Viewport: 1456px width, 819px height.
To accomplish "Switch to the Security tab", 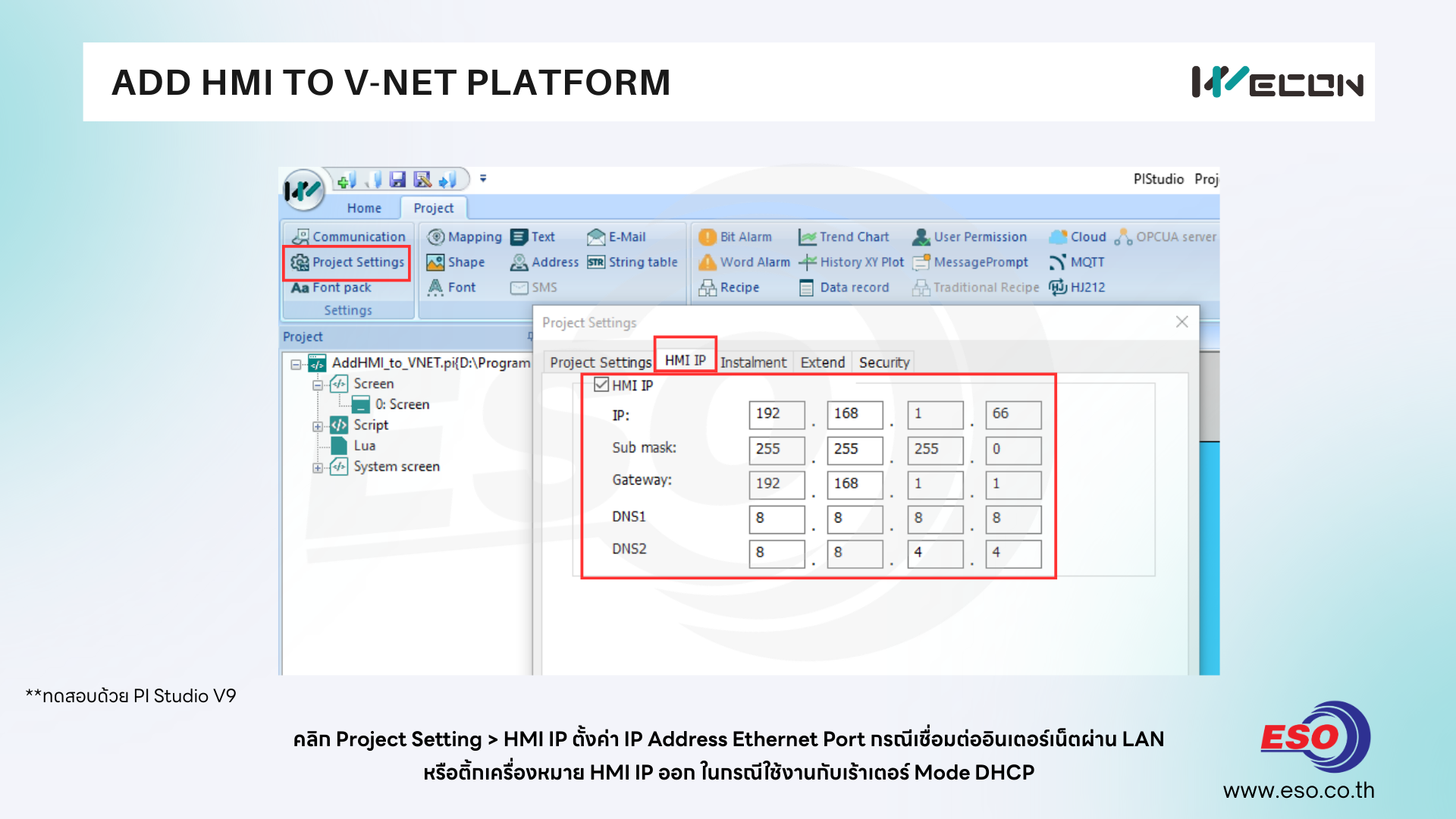I will [x=883, y=362].
